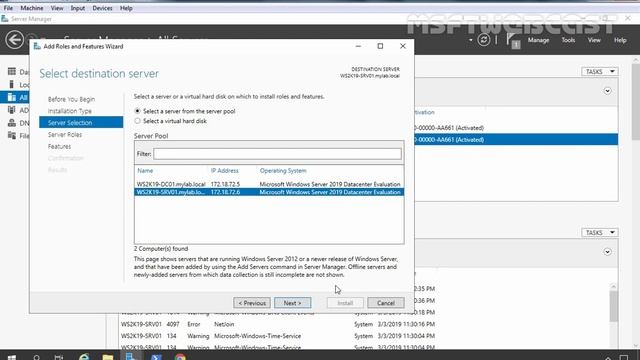Screen dimensions: 640x360
Task: Choose Select a server from the server pool
Action: click(x=137, y=111)
